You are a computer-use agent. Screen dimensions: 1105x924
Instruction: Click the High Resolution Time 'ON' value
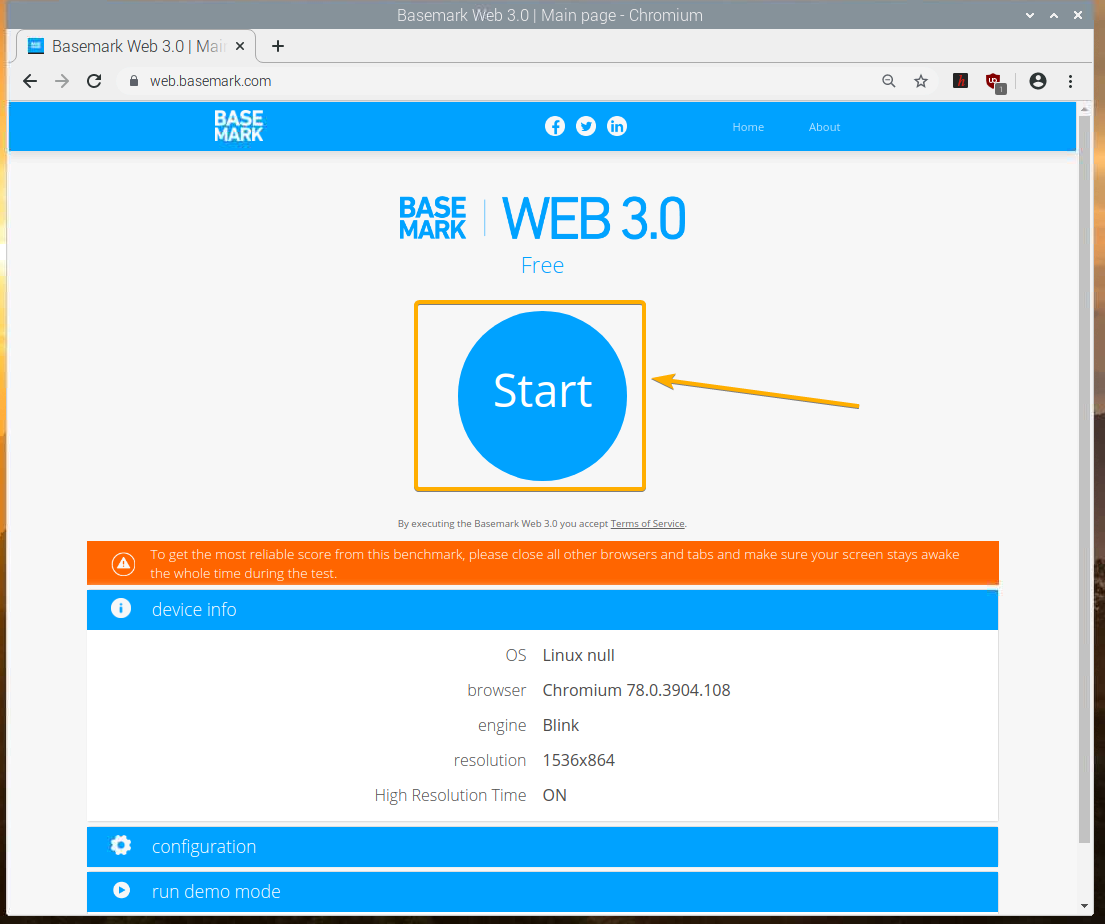554,795
